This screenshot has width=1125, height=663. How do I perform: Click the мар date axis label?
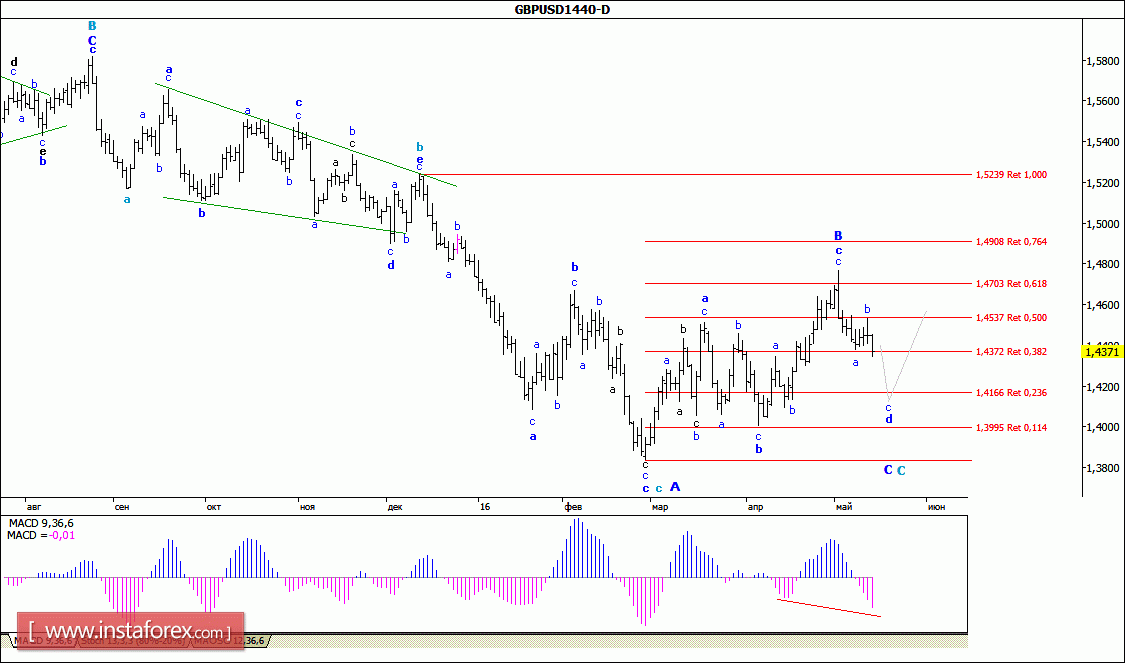pos(659,507)
